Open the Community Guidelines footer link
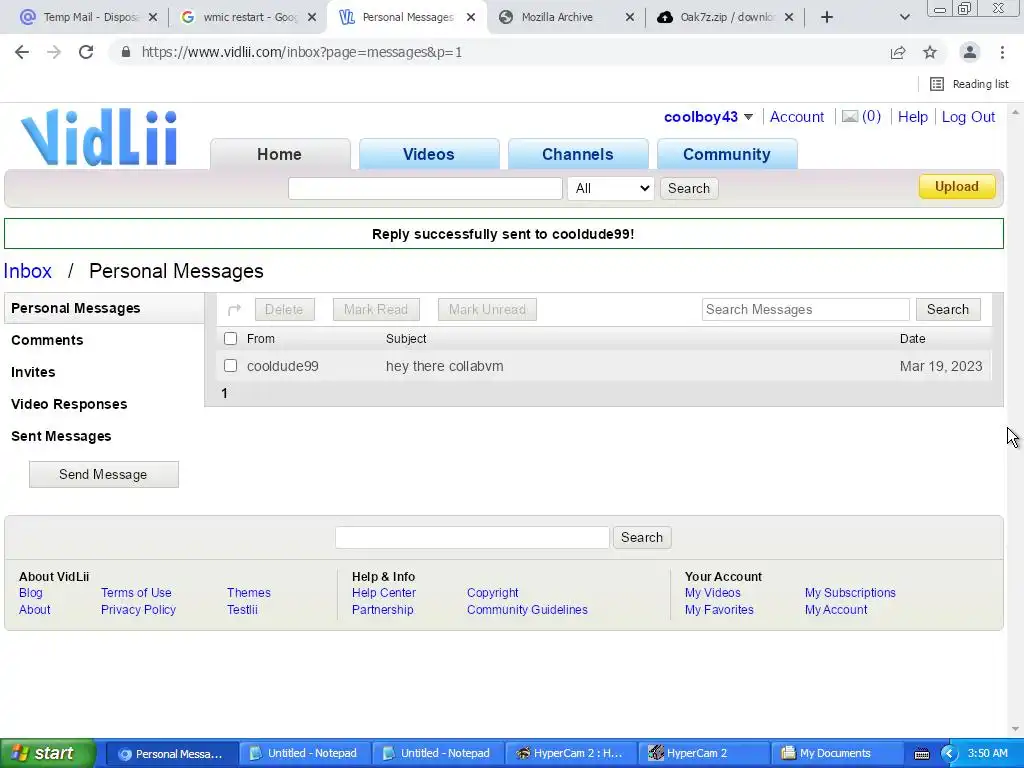 (527, 609)
